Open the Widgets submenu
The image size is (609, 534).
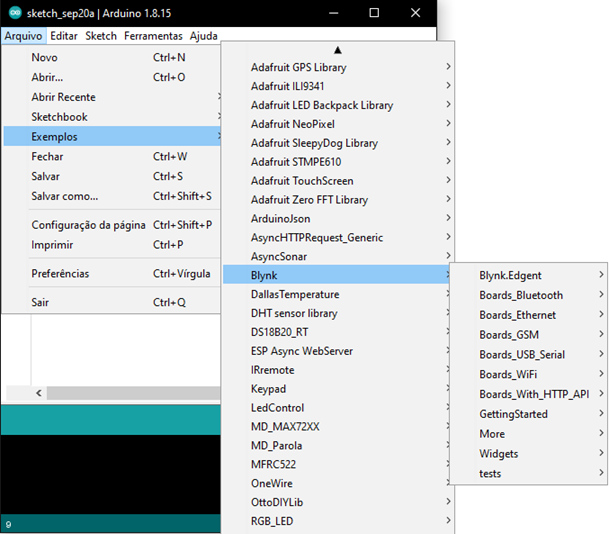[x=529, y=454]
